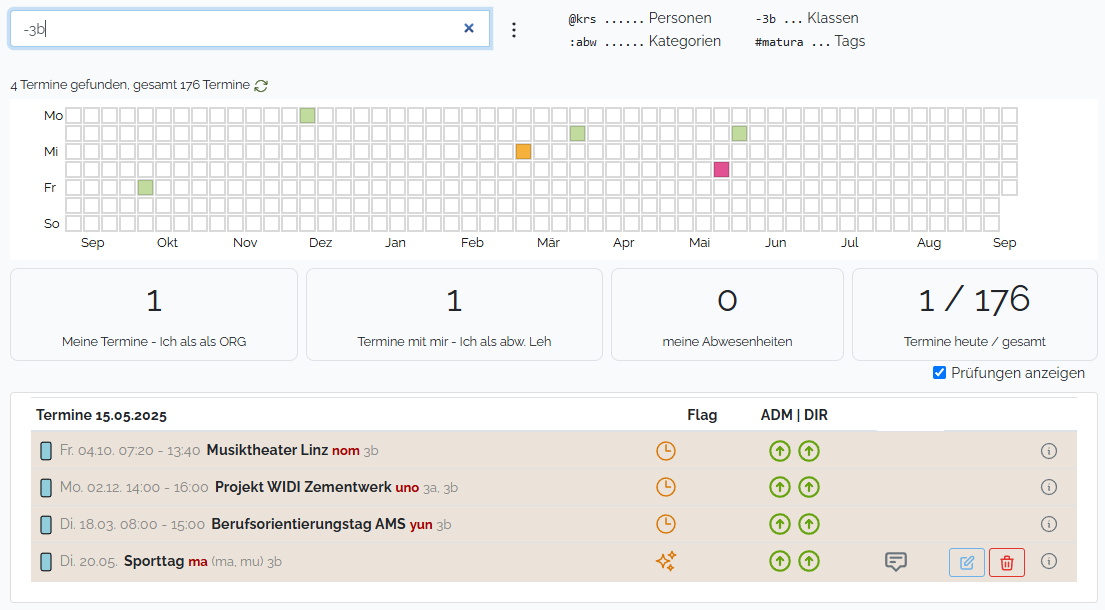The image size is (1105, 610).
Task: Click the sparkle flag icon for Sporttag
Action: coord(665,562)
